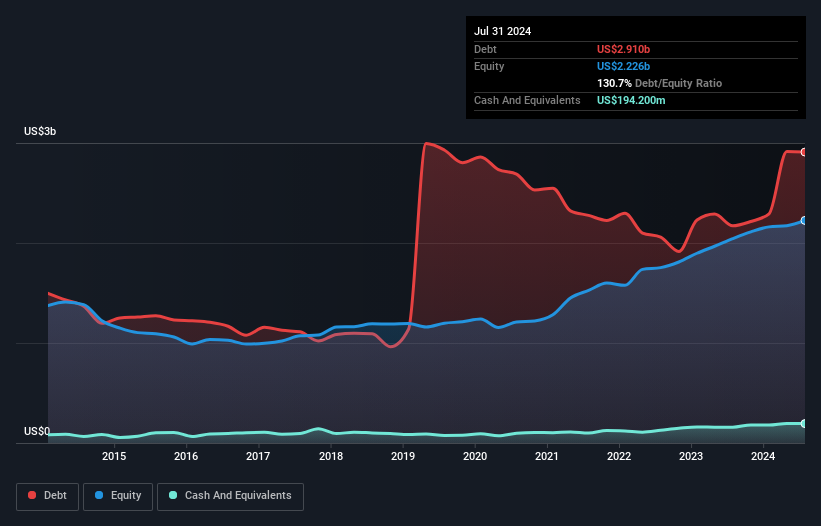Click the 2024 x-axis label

point(763,456)
